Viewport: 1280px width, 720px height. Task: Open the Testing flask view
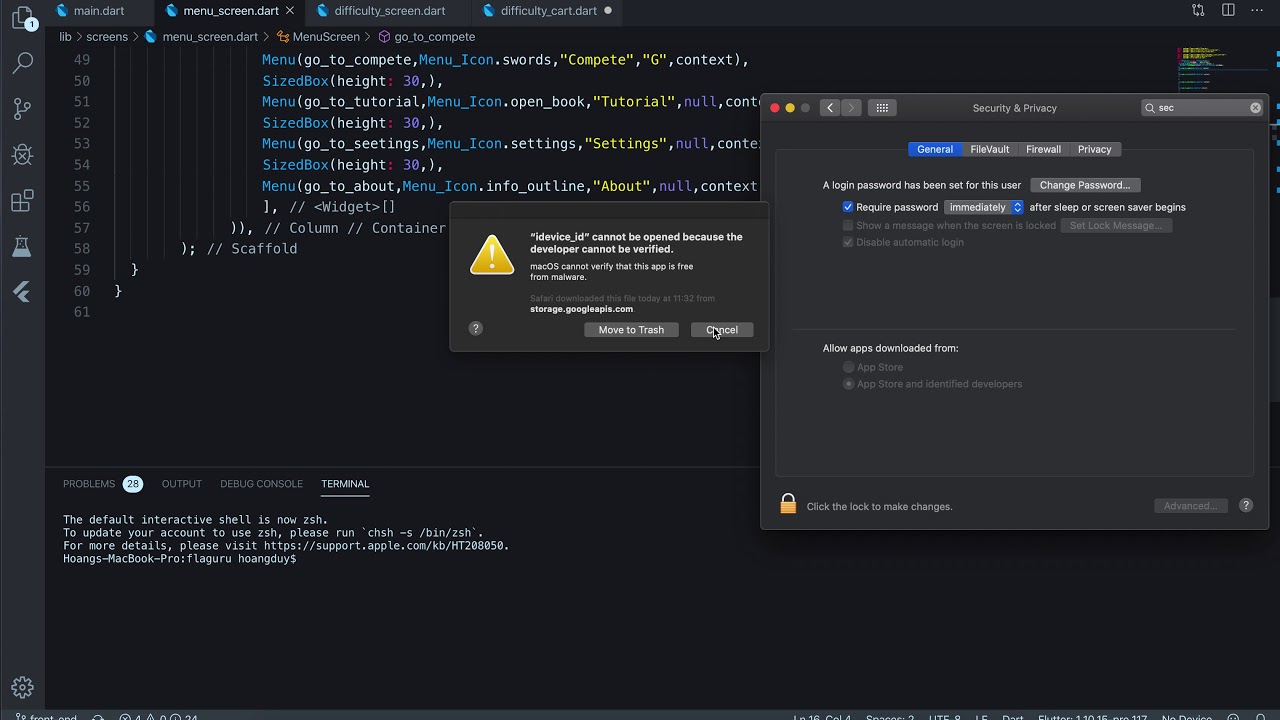tap(22, 246)
